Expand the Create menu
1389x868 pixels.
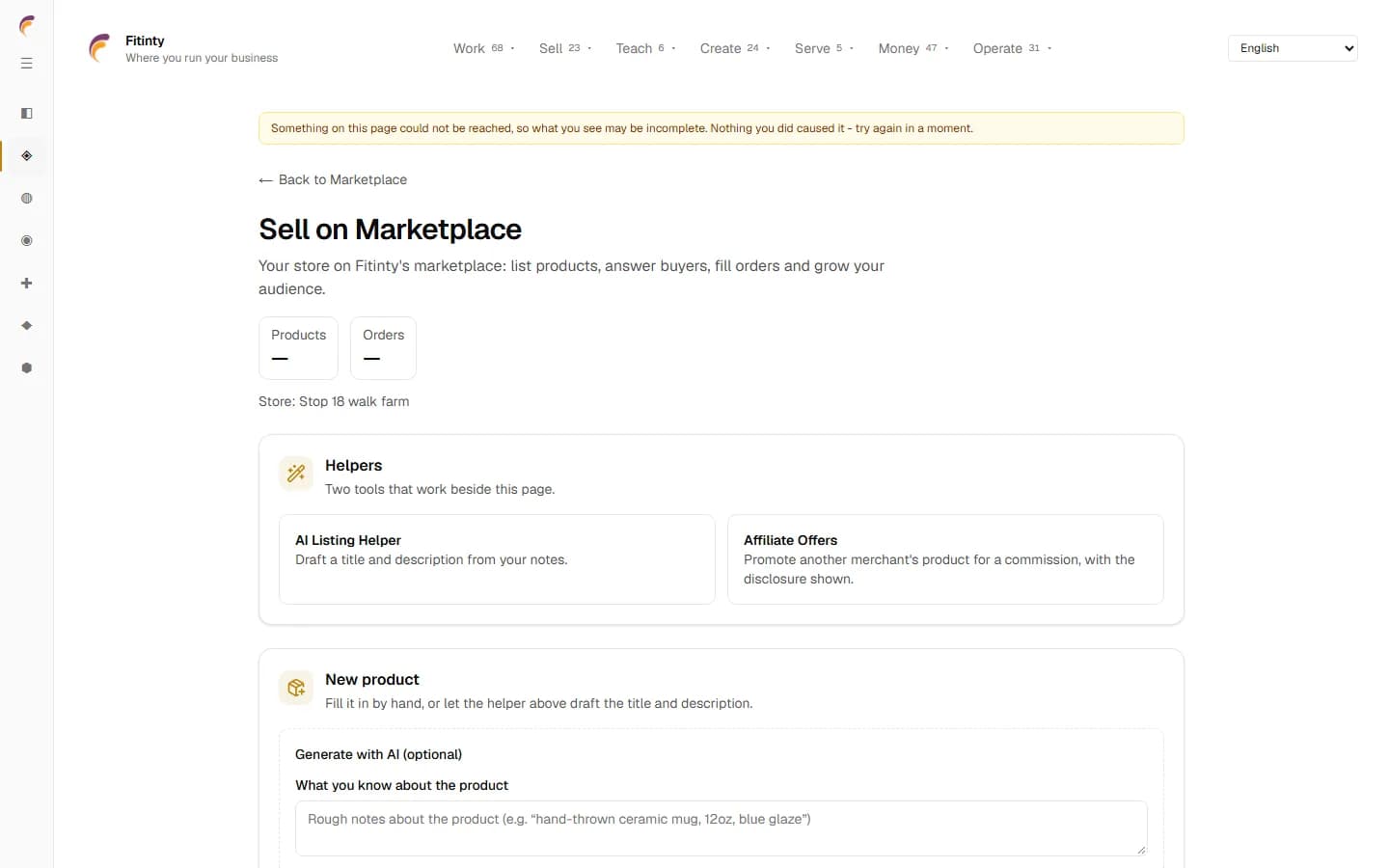(735, 48)
